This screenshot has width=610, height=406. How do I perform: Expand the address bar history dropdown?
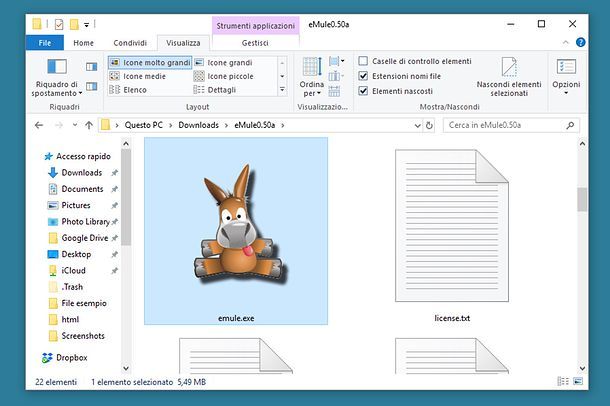point(417,126)
